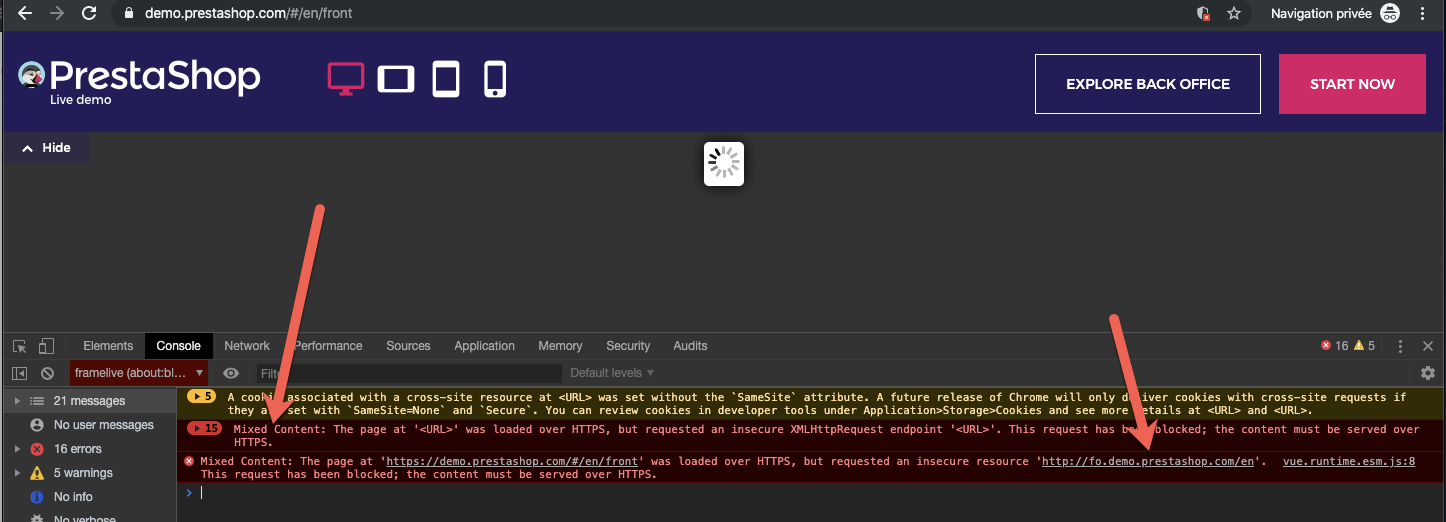Click the 5 warnings counter in DevTools toolbar

[x=1364, y=346]
